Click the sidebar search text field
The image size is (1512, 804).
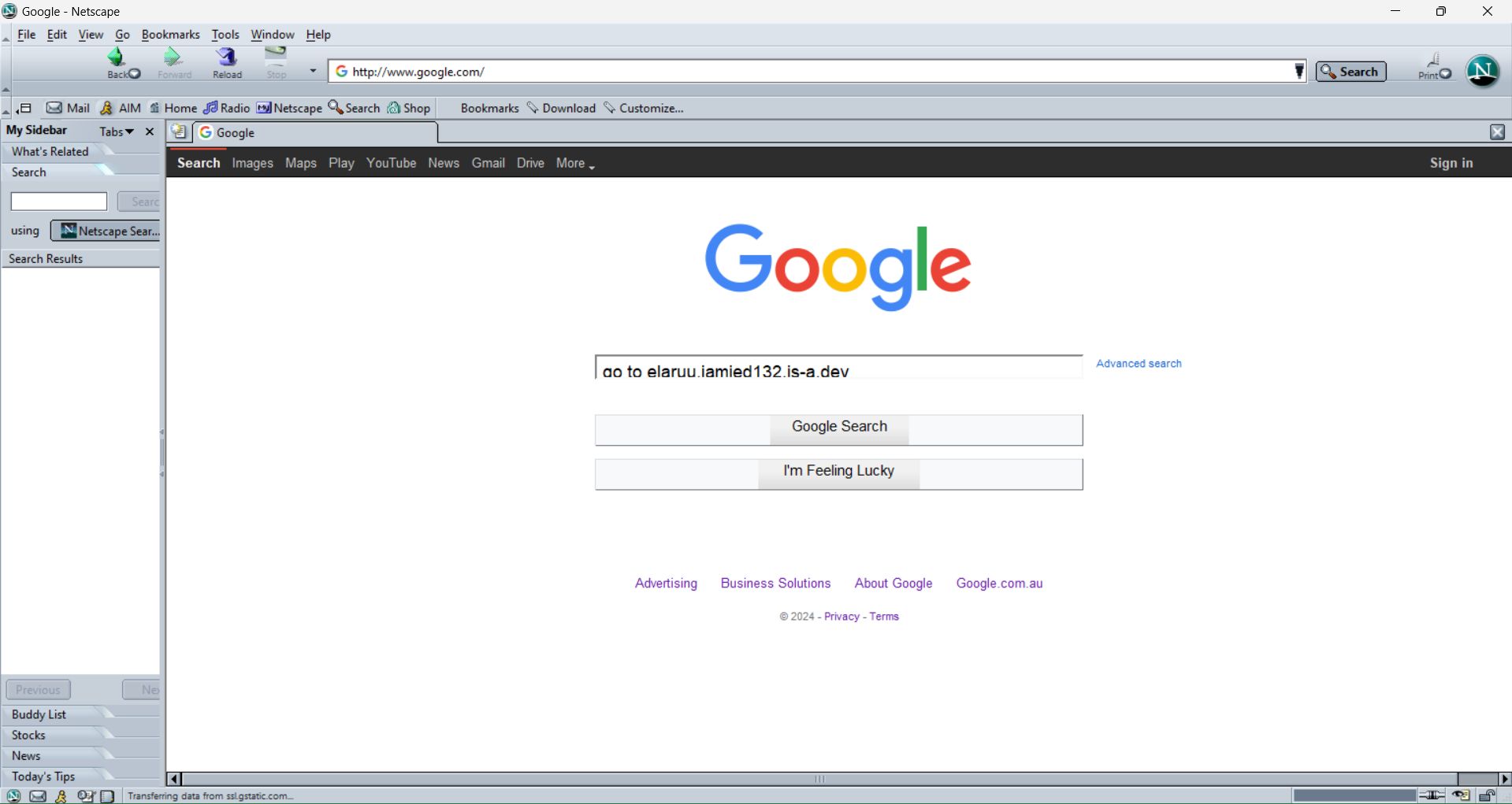(59, 202)
